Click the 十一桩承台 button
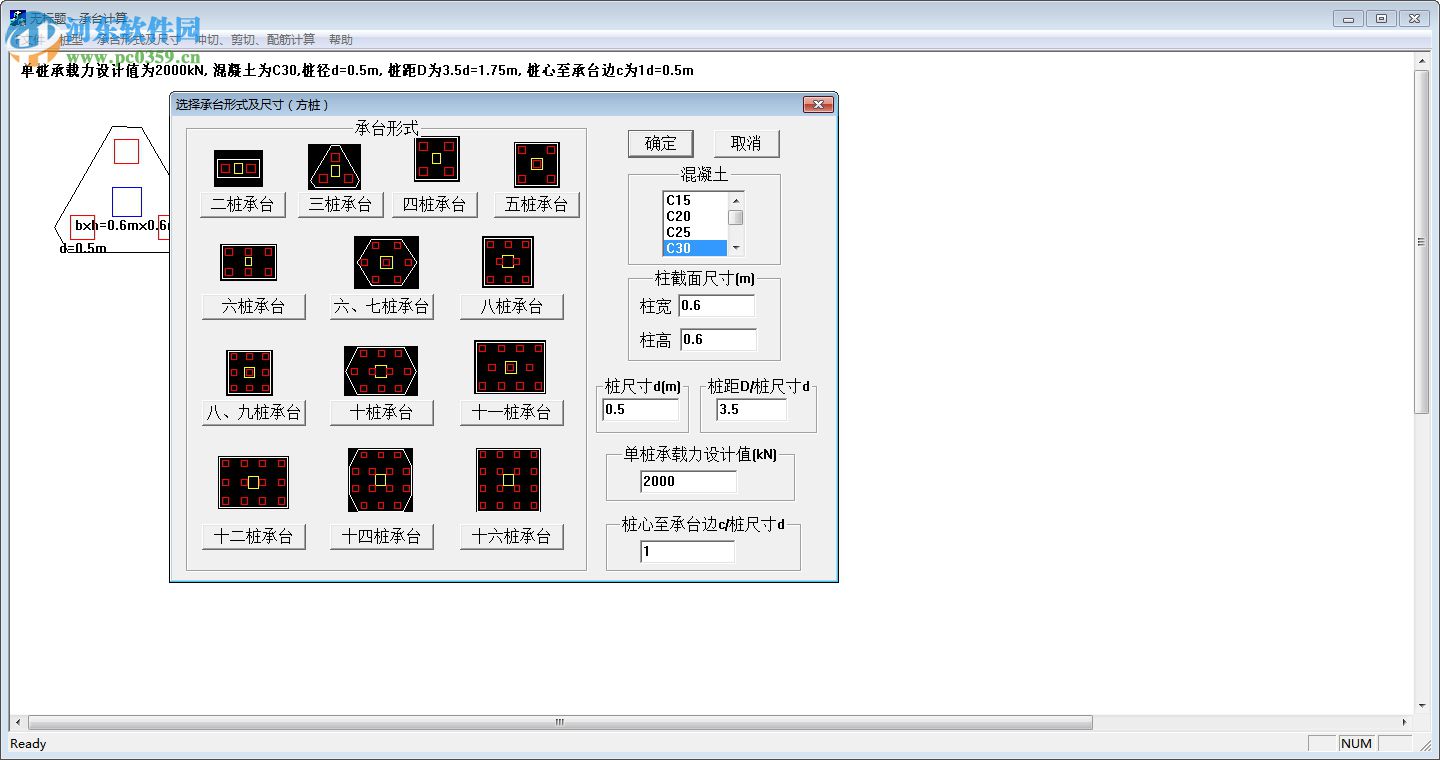1440x760 pixels. click(x=511, y=412)
